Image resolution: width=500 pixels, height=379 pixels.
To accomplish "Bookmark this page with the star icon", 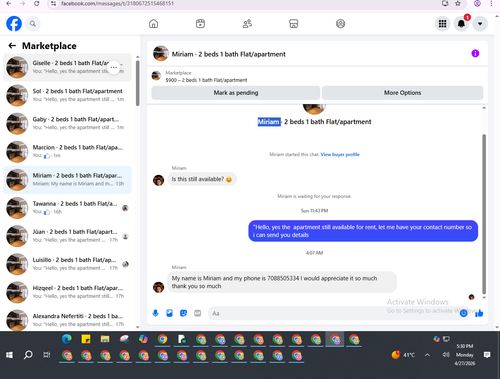I will tap(458, 3).
